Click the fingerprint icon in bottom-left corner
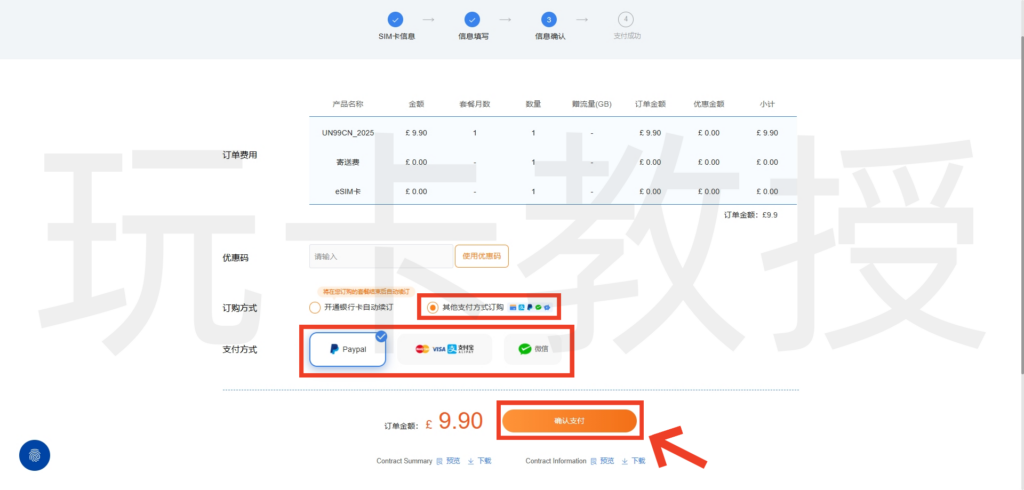1024x490 pixels. [35, 455]
